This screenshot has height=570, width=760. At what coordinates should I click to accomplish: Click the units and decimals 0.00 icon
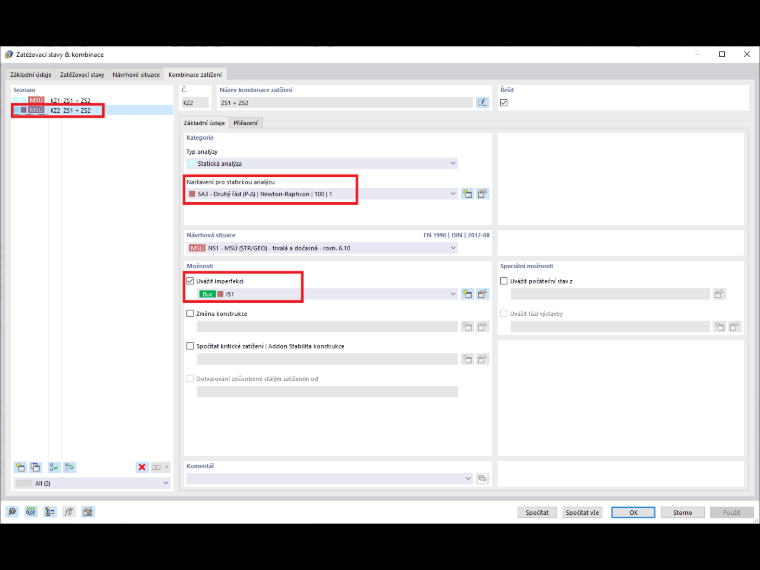pyautogui.click(x=31, y=512)
